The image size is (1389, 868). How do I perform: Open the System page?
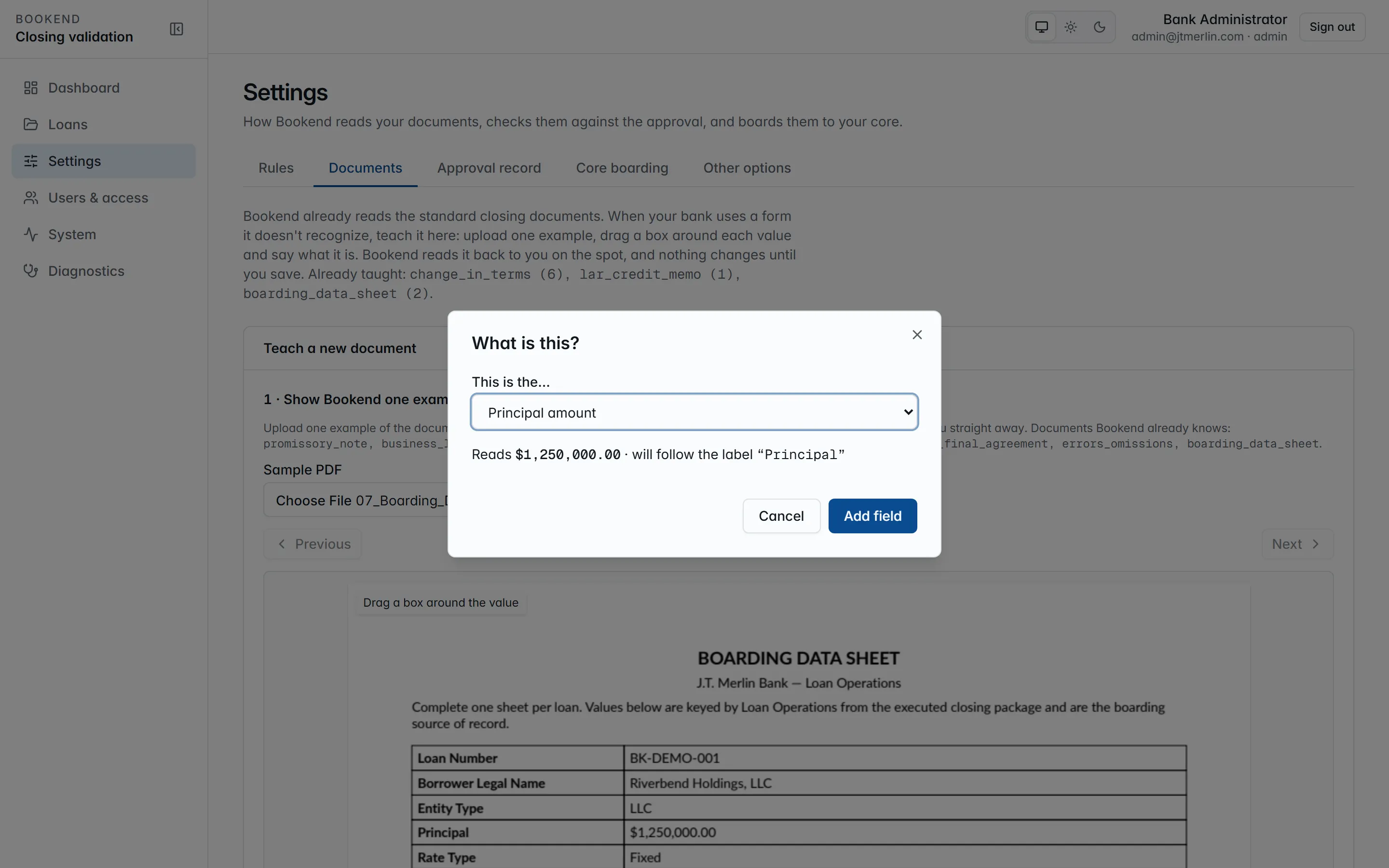103,235
